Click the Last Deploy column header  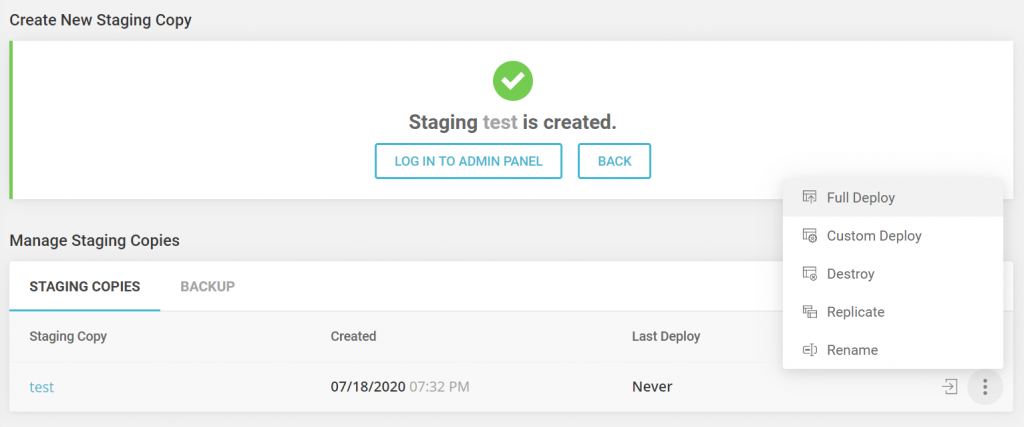pos(666,336)
